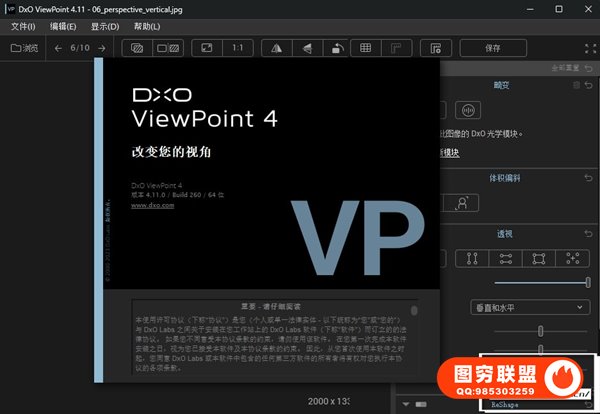Image resolution: width=600 pixels, height=414 pixels.
Task: Click the compare before/after view icon
Action: pyautogui.click(x=138, y=47)
